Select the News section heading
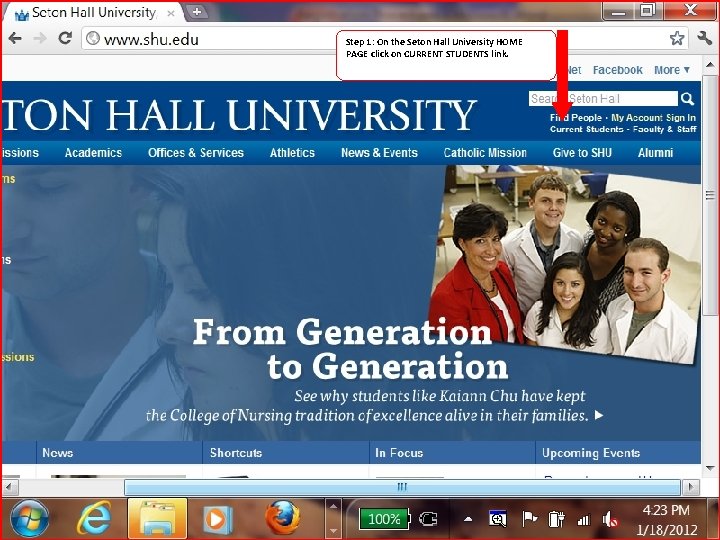The width and height of the screenshot is (720, 540). pyautogui.click(x=57, y=453)
